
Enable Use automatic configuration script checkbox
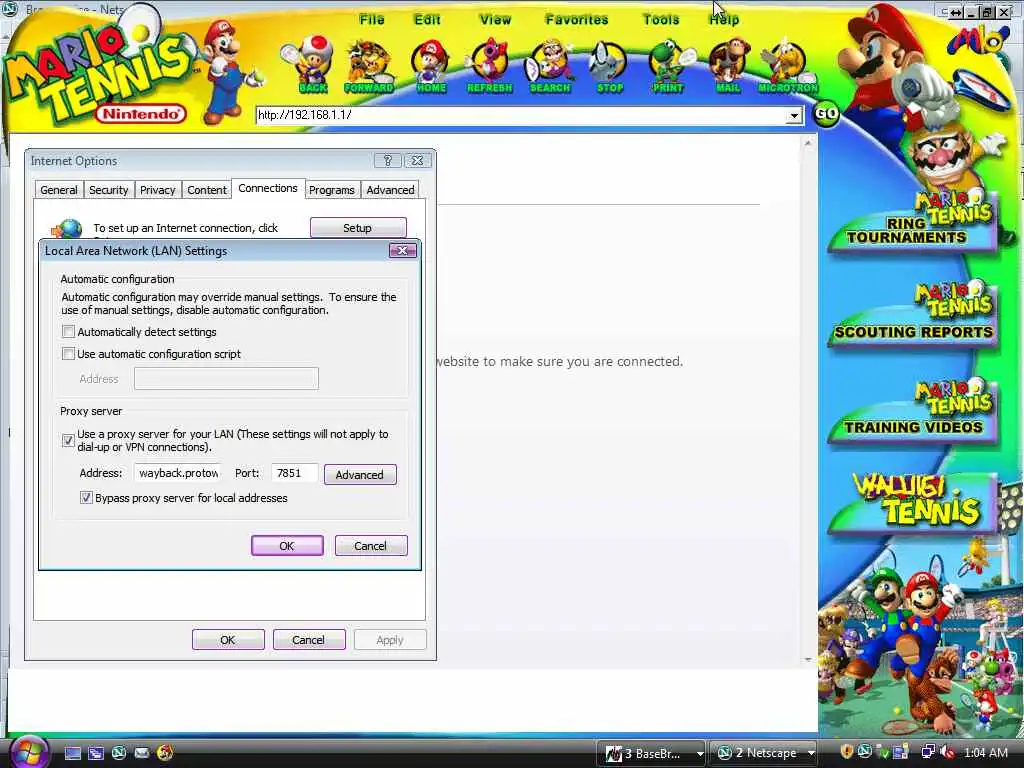click(69, 354)
